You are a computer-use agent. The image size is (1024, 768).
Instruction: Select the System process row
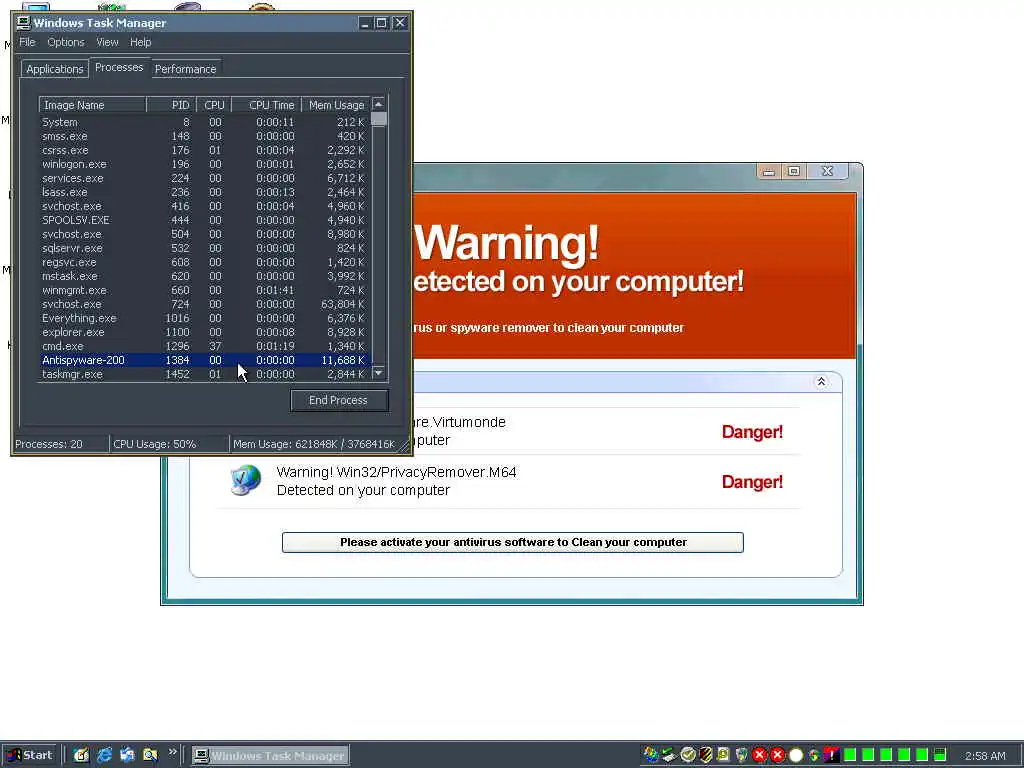pos(204,122)
